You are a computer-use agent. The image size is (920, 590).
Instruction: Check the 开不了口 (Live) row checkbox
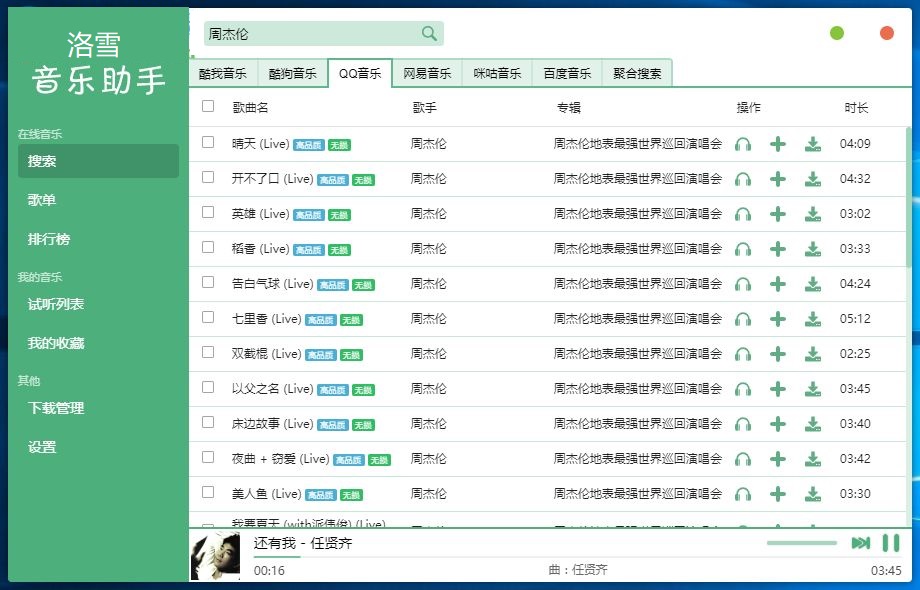(208, 177)
